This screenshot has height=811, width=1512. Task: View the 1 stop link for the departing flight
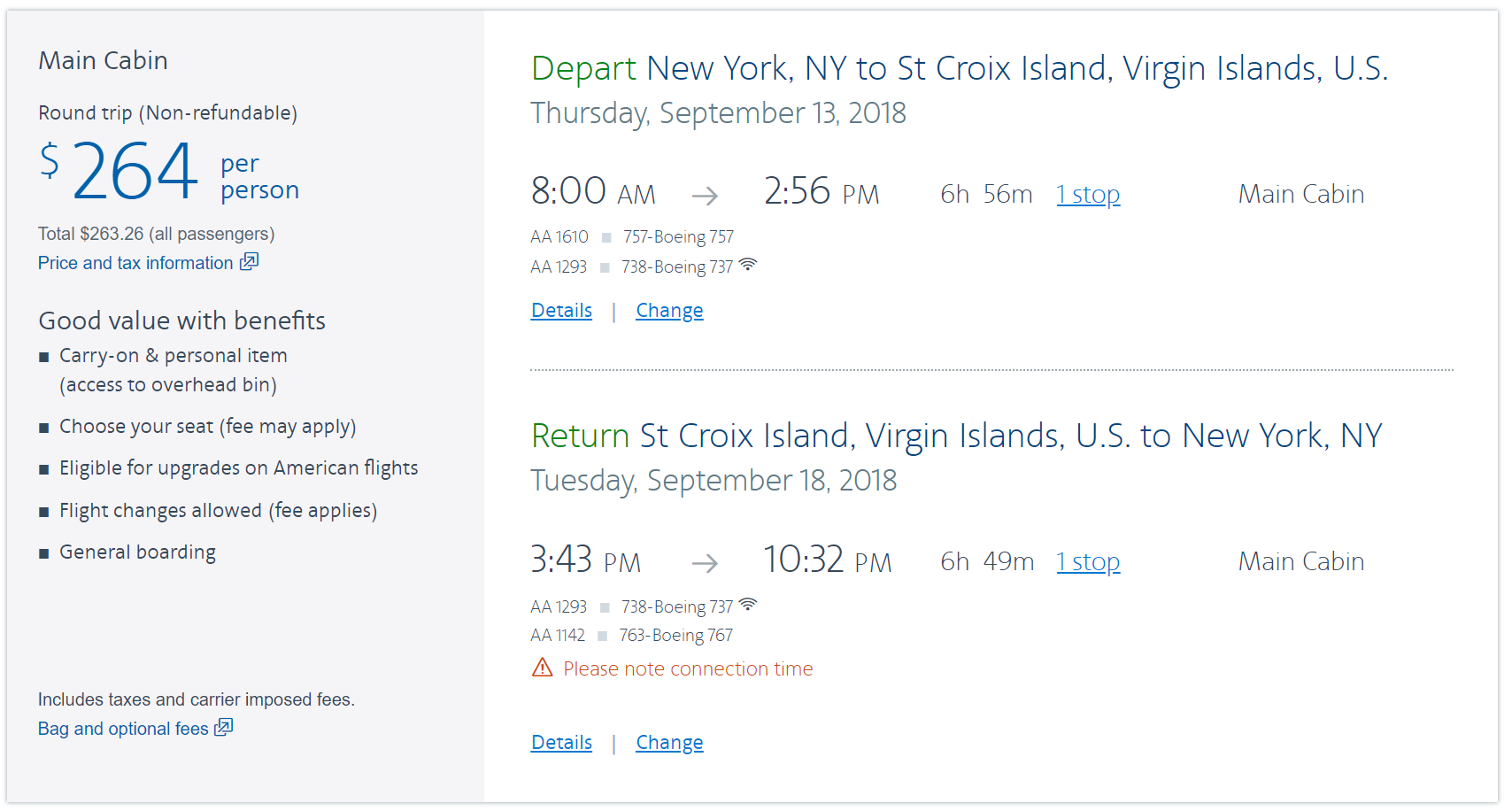click(x=1088, y=195)
